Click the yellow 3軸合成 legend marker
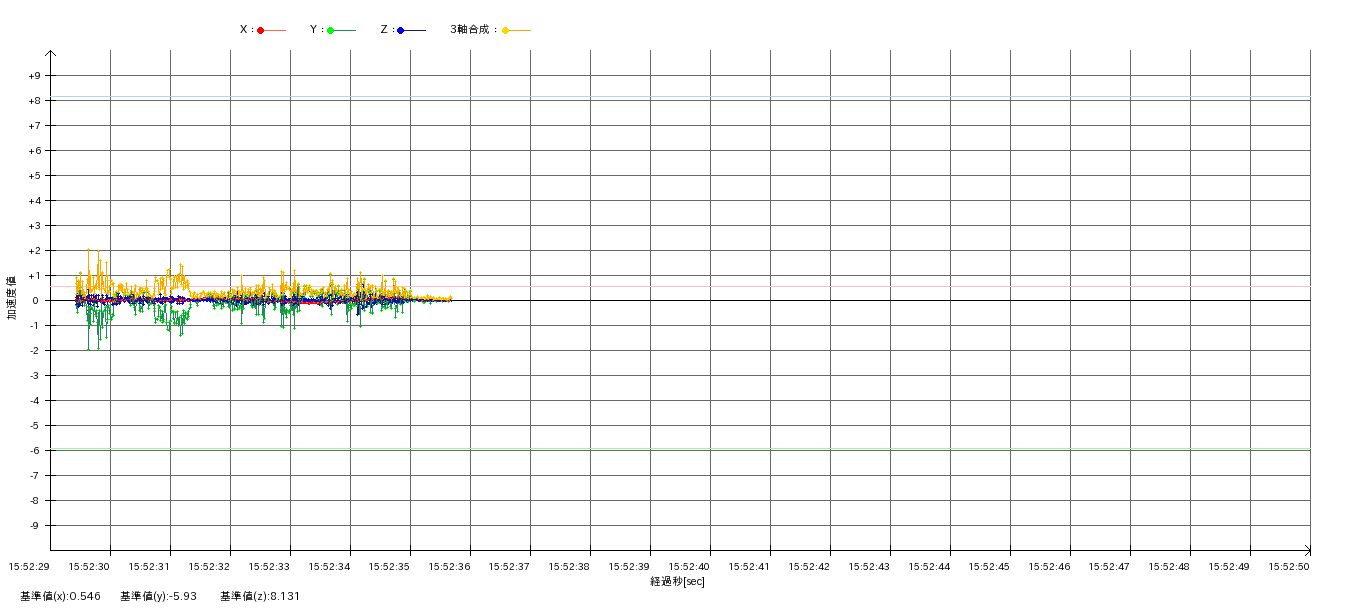The image size is (1350, 610). (506, 30)
